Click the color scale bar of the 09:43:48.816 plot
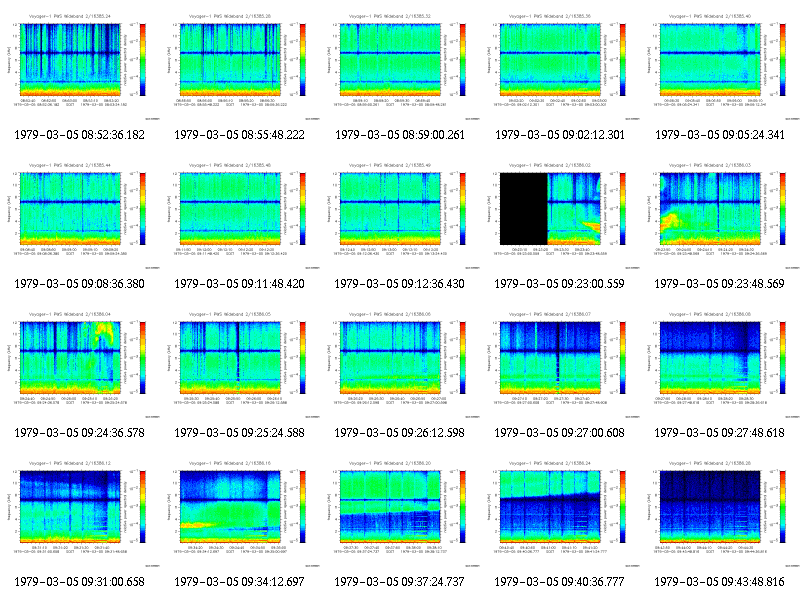 (783, 507)
